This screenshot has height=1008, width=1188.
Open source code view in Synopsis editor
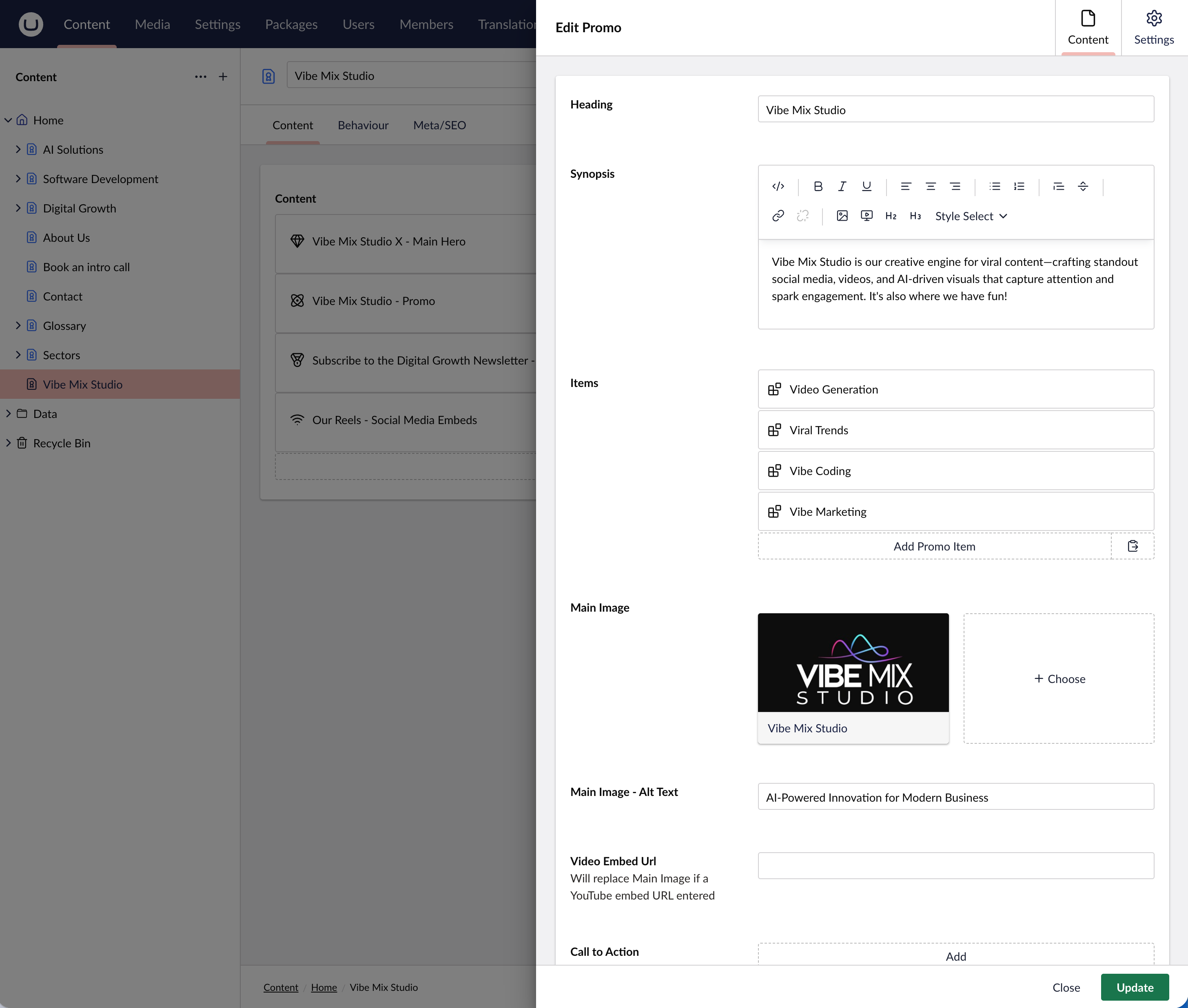(x=778, y=186)
